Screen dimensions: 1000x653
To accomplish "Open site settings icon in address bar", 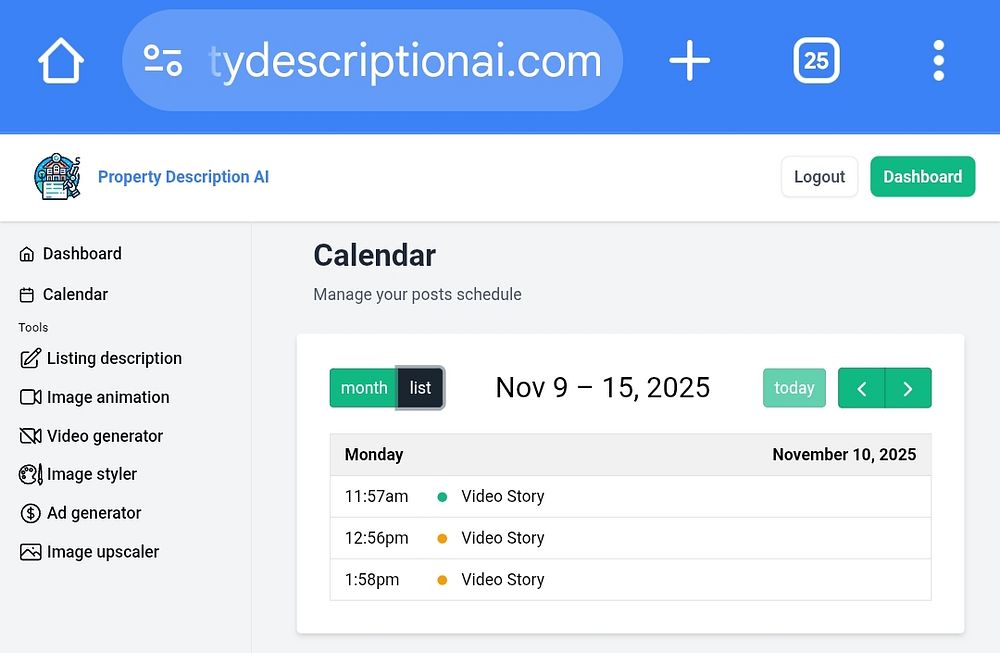I will coord(162,61).
